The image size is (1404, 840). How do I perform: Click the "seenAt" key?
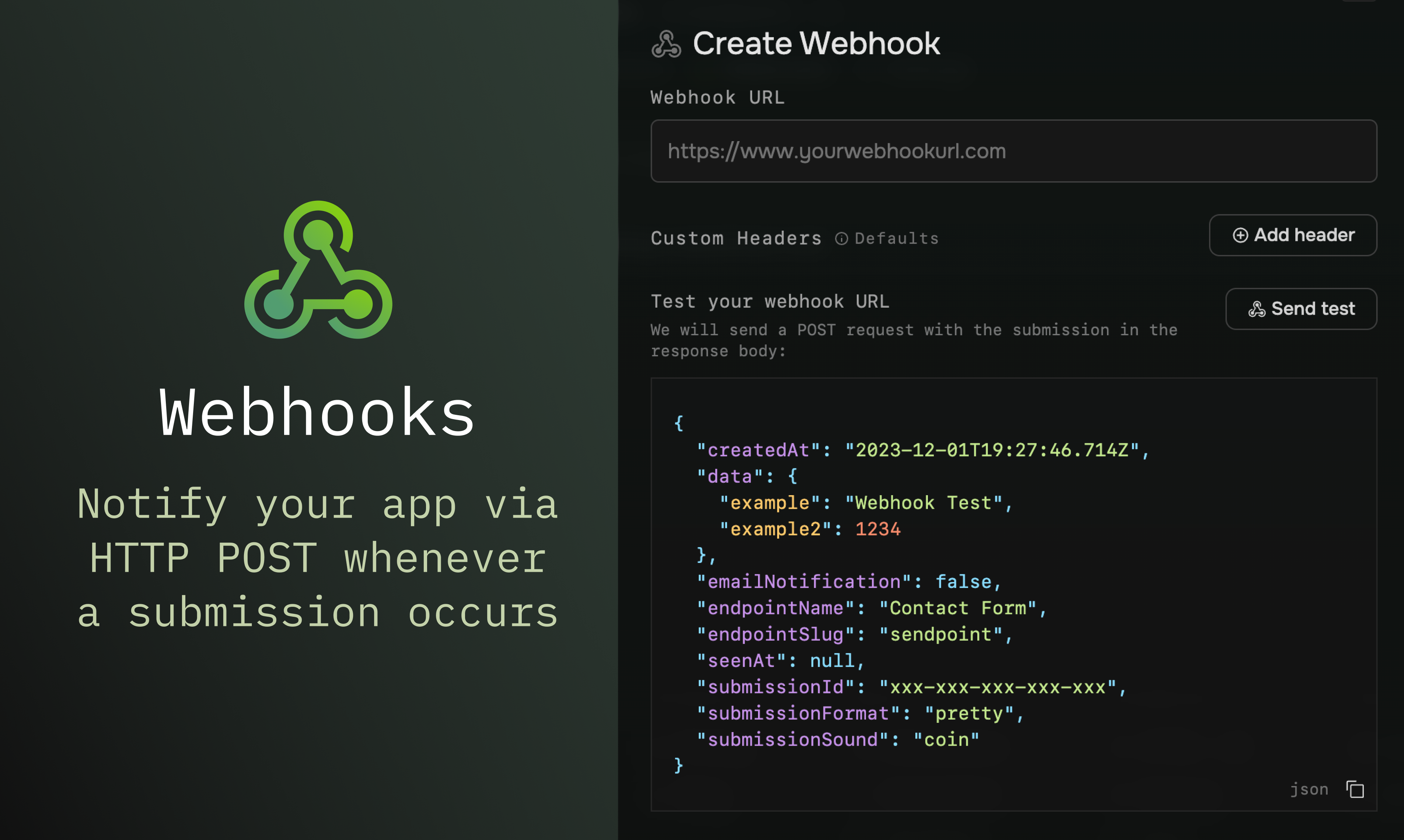pyautogui.click(x=741, y=661)
